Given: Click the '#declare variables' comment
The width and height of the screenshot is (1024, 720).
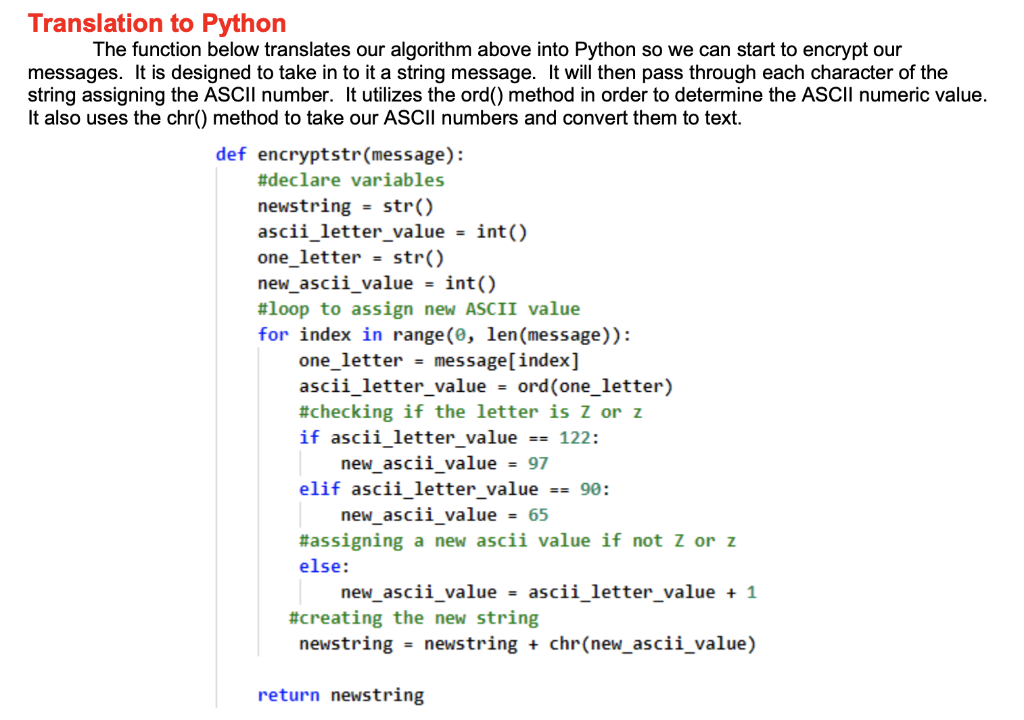Looking at the screenshot, I should point(351,180).
